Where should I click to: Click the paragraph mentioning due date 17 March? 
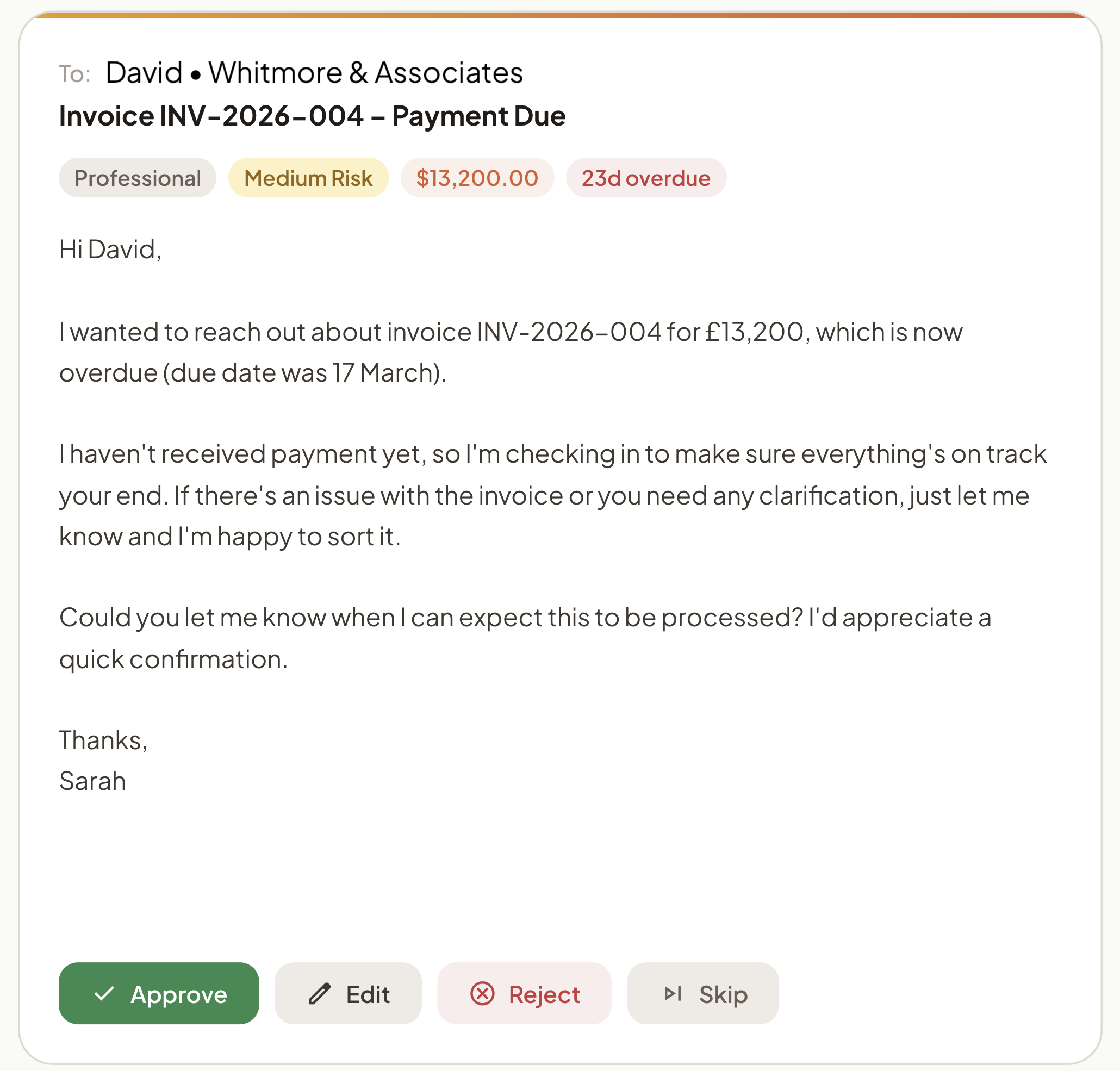[511, 352]
